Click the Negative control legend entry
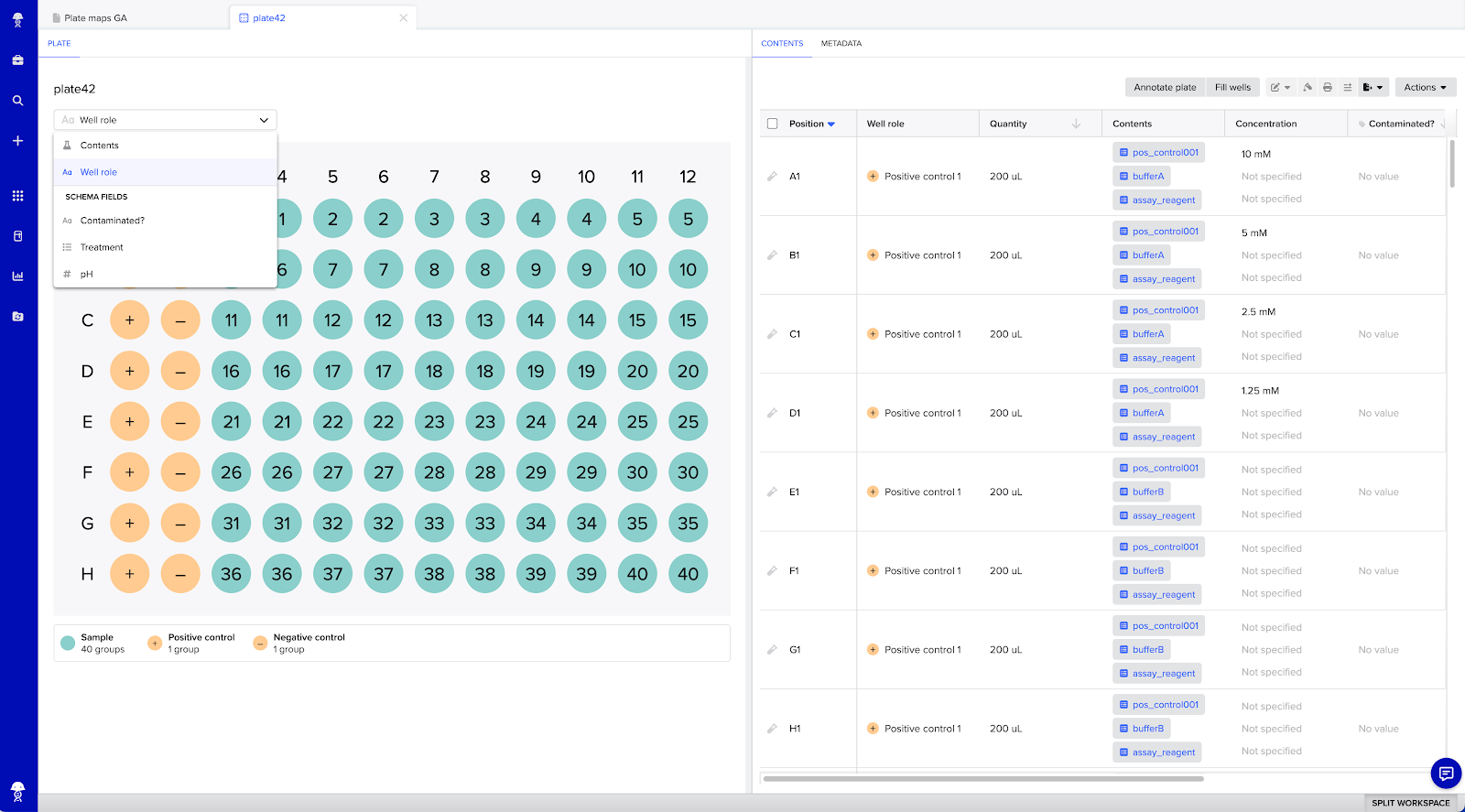Image resolution: width=1465 pixels, height=812 pixels. [x=299, y=644]
